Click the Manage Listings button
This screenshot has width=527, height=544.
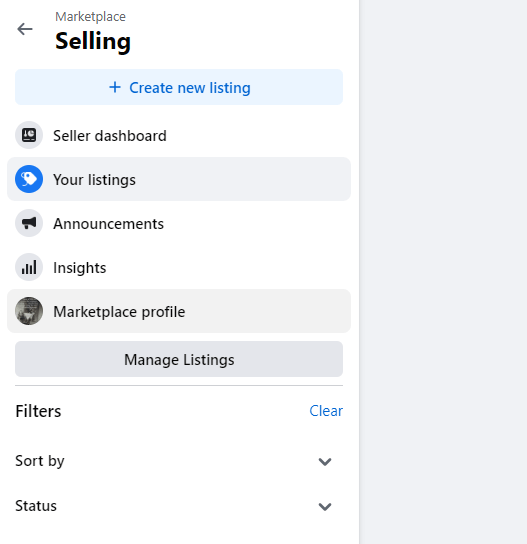[179, 359]
